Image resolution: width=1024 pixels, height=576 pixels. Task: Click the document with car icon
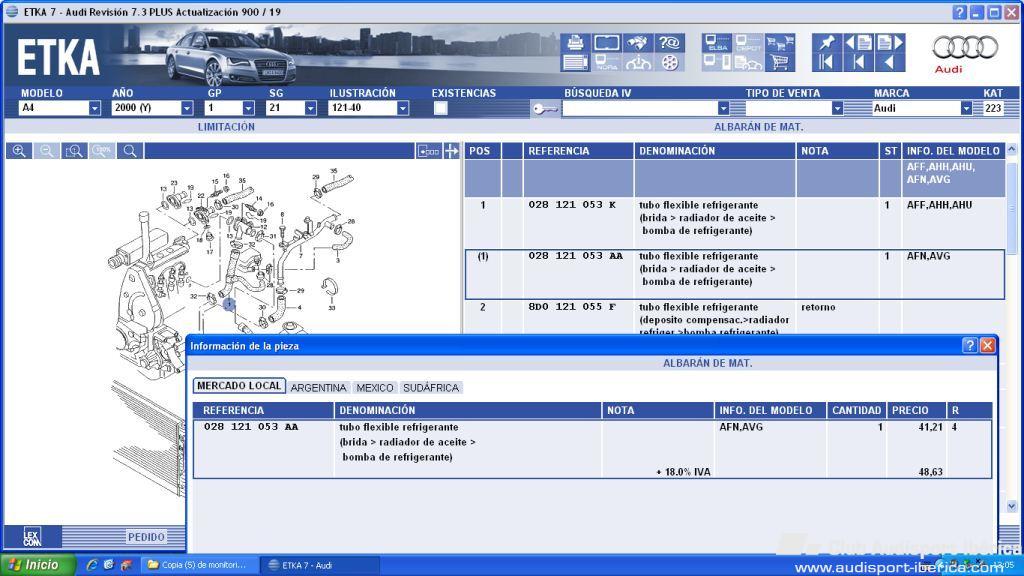(748, 63)
